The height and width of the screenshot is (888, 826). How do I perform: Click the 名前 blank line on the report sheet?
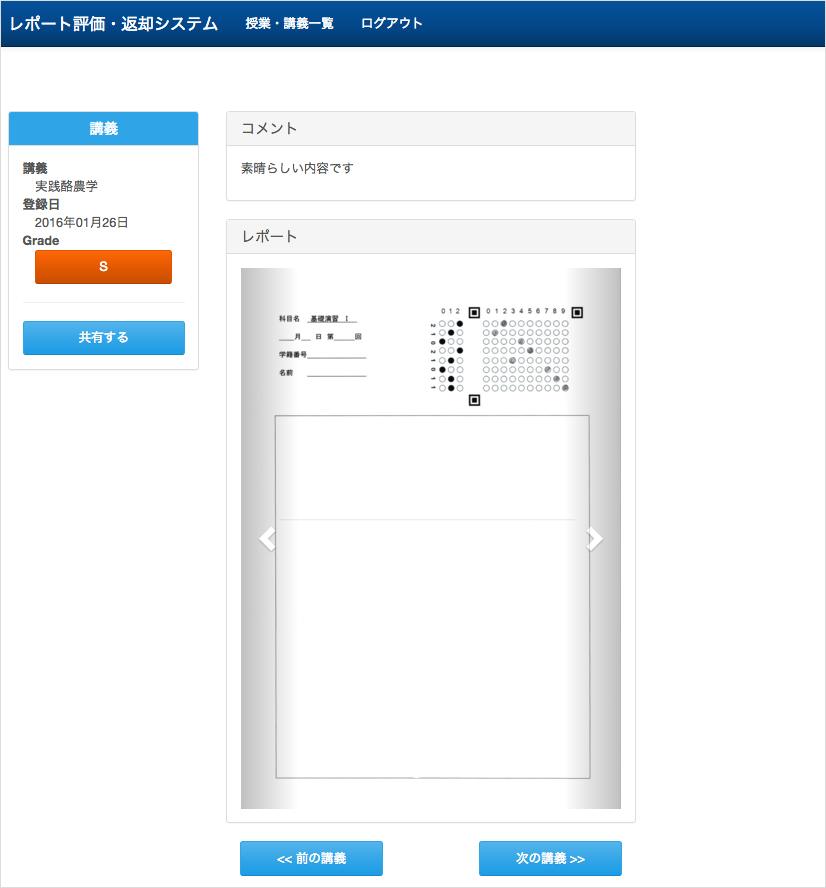point(337,373)
